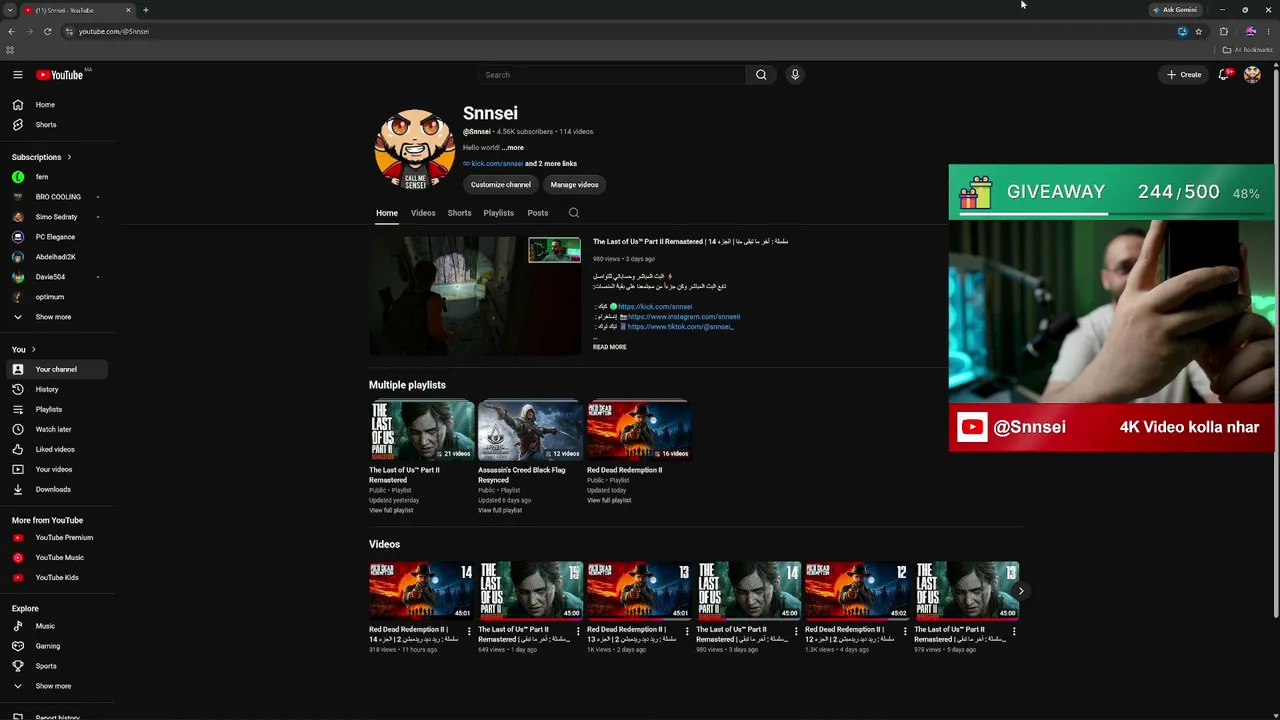Open the kick.com/snnsei channel link
This screenshot has width=1280, height=720.
point(497,164)
